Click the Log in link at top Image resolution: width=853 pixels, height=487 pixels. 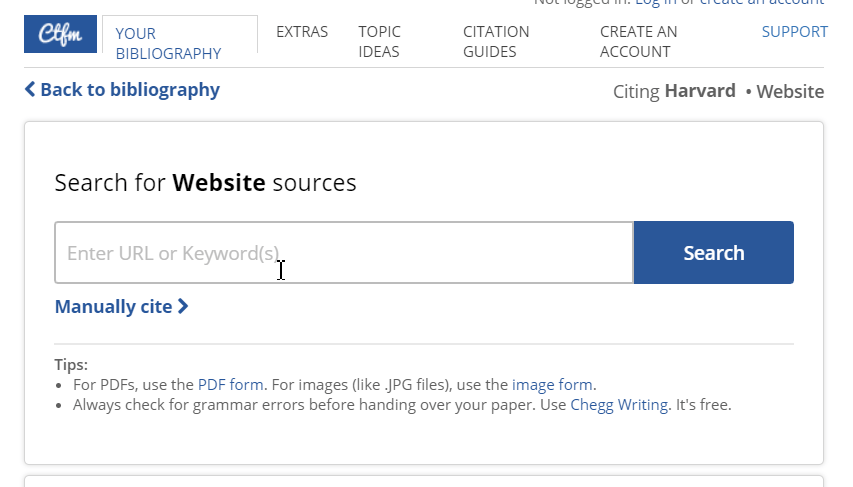pos(656,3)
